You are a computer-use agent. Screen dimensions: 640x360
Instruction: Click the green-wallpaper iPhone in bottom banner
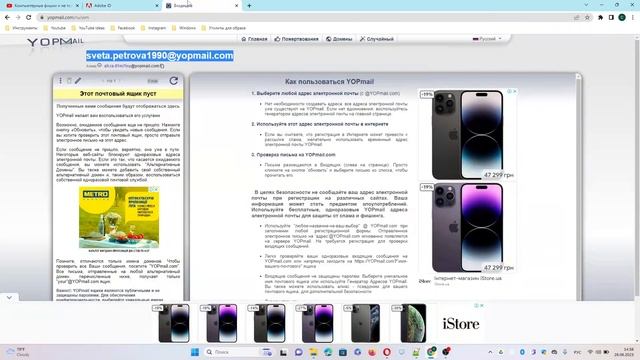(x=413, y=323)
